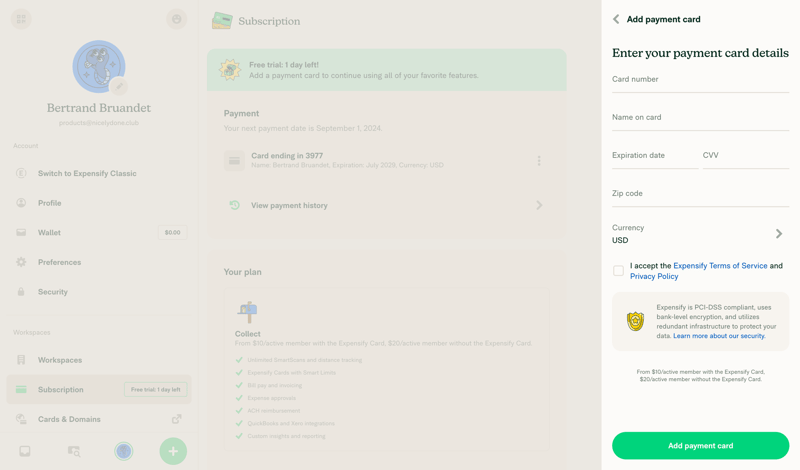800x470 pixels.
Task: Select Switch to Expensify Classic
Action: pos(98,173)
